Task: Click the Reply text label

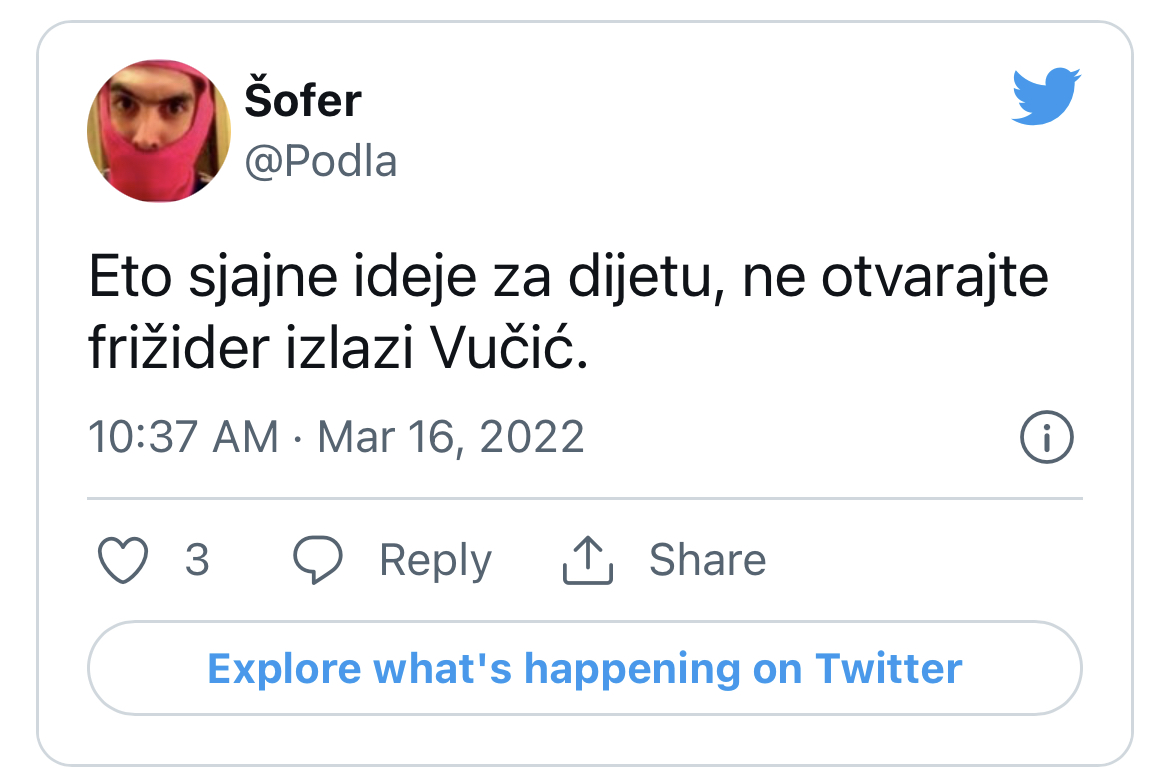Action: coord(435,560)
